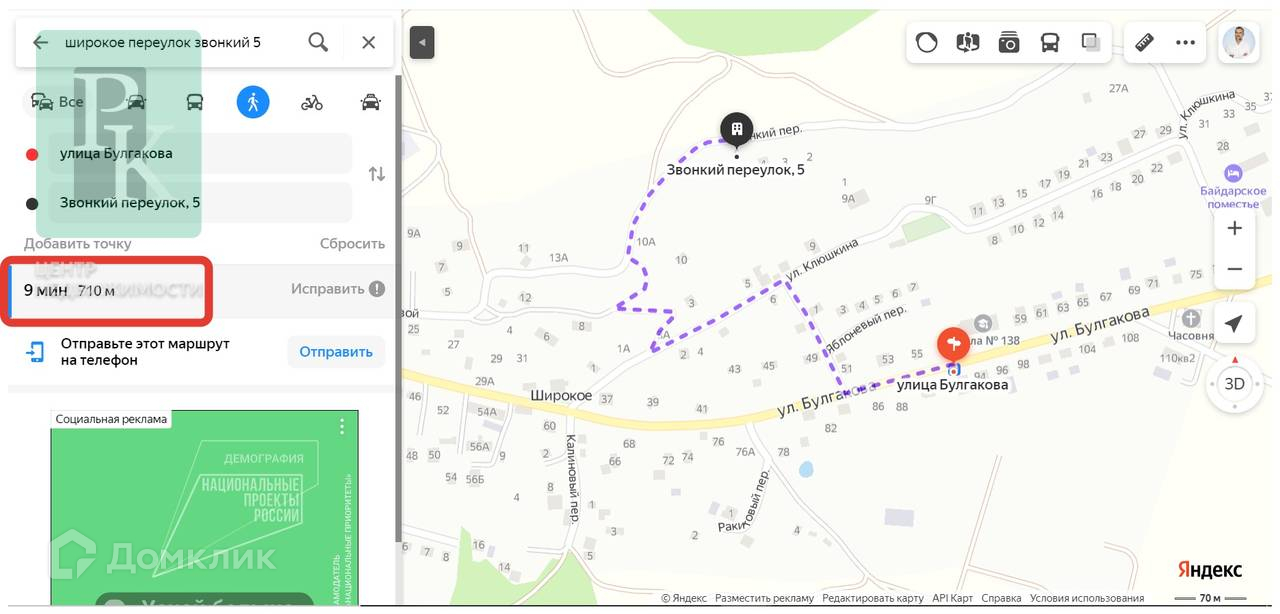Edit the destination 'Звонкий переулок, 5' field
The image size is (1280, 614).
coord(200,203)
